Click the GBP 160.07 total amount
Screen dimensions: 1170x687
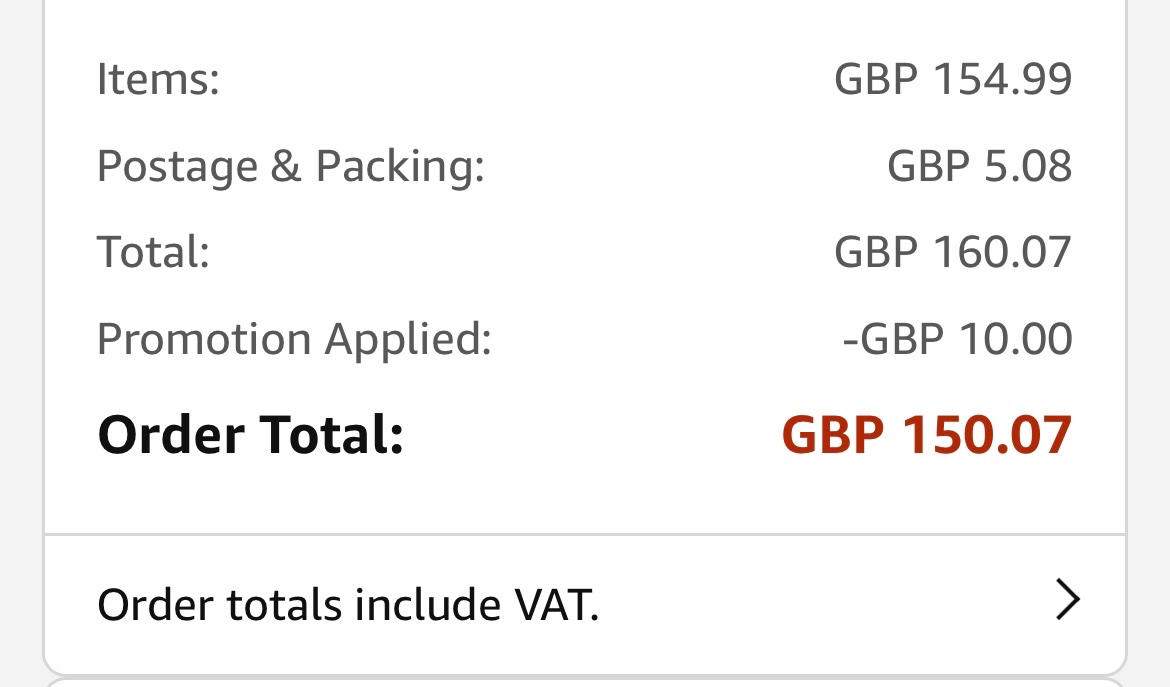953,251
